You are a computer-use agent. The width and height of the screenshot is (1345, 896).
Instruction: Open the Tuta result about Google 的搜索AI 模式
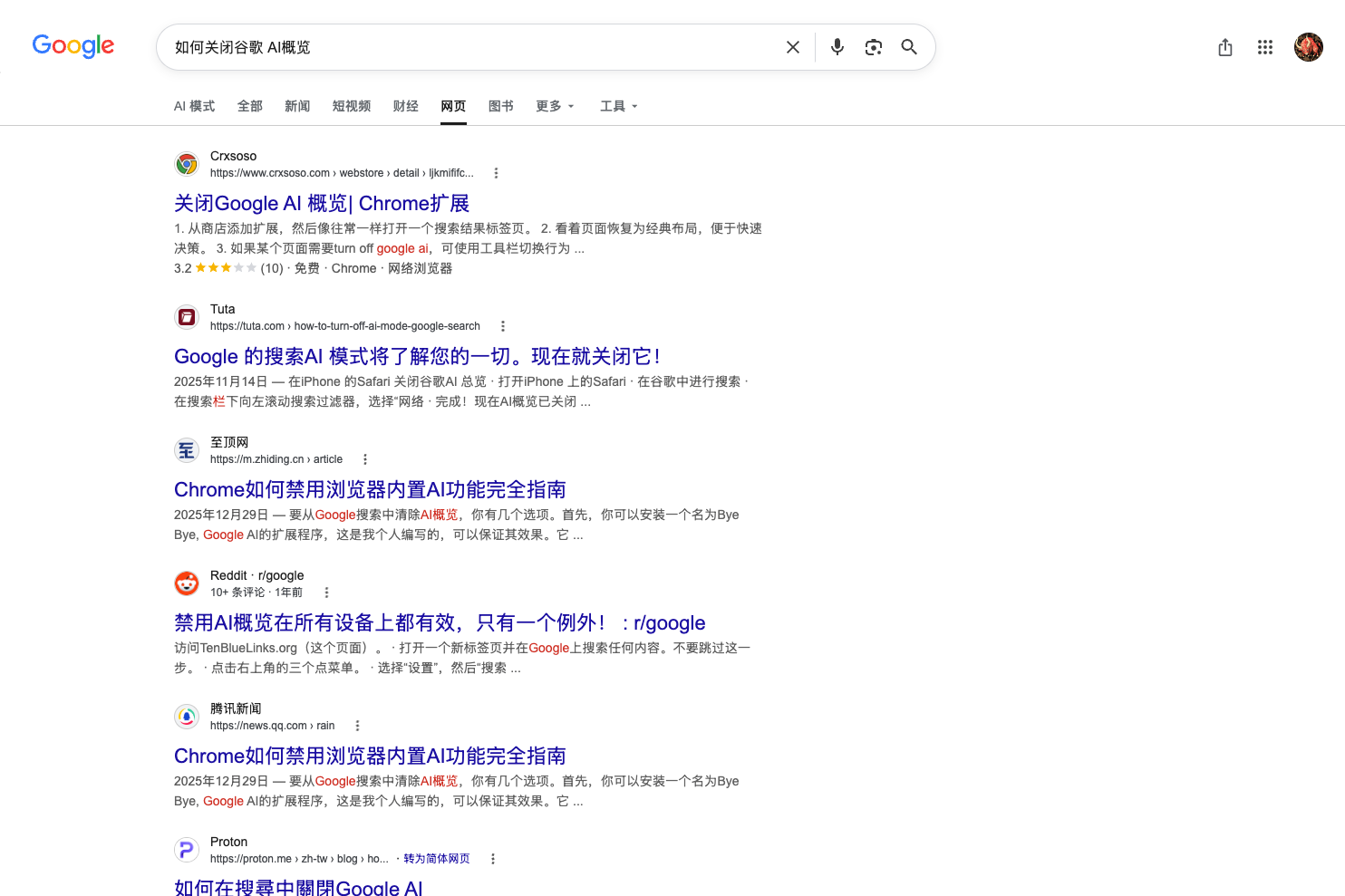coord(417,357)
